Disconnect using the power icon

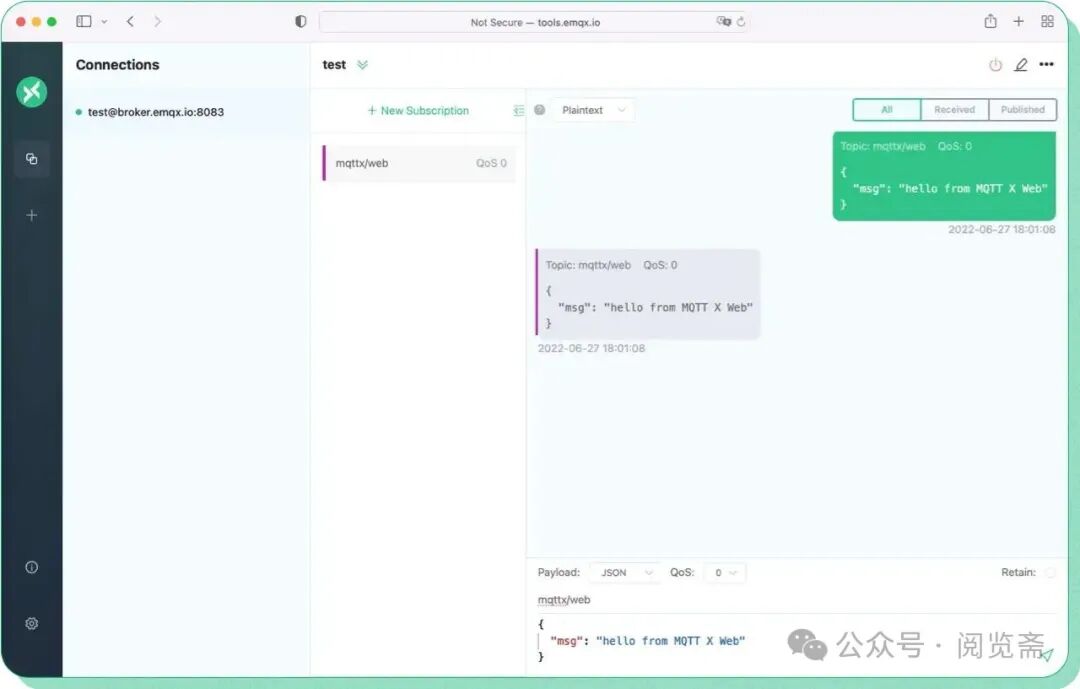(995, 64)
